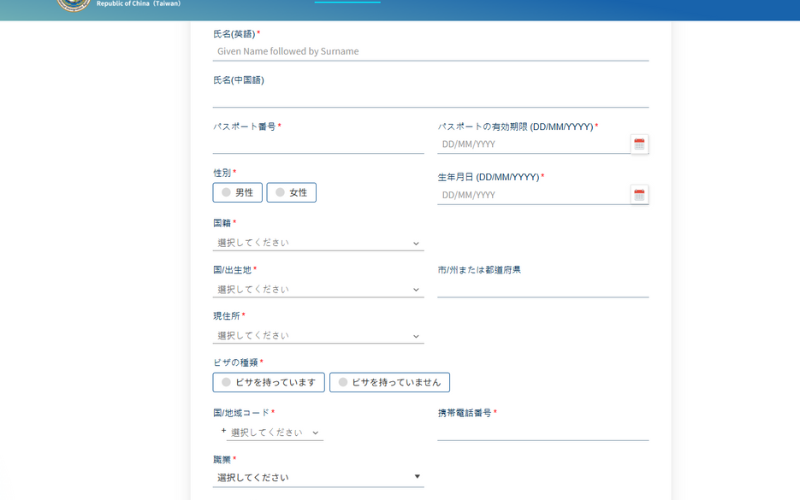Focus the 市/州または都道府県 input field
Image resolution: width=800 pixels, height=500 pixels.
click(x=542, y=288)
